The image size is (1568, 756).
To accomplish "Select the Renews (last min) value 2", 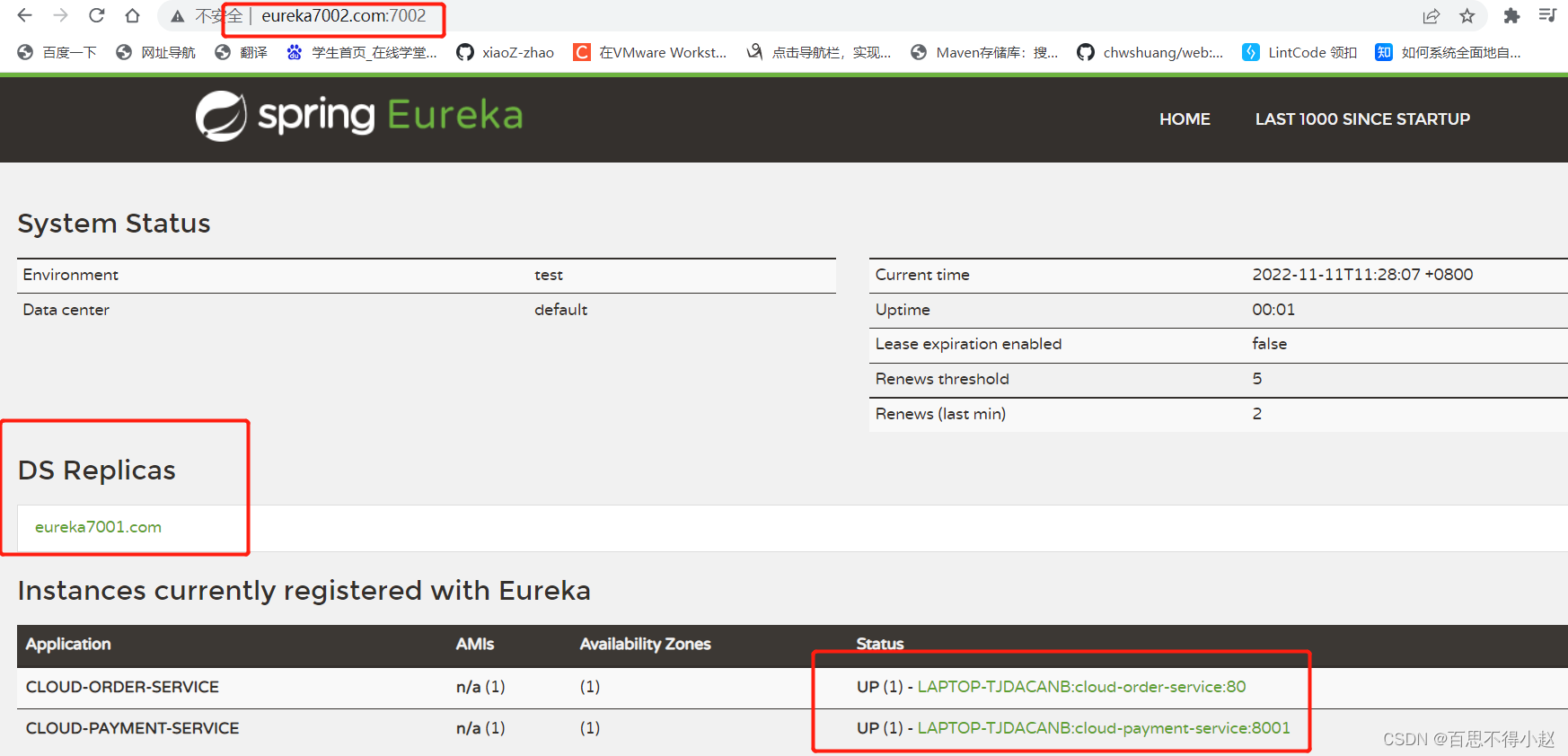I will tap(1257, 414).
